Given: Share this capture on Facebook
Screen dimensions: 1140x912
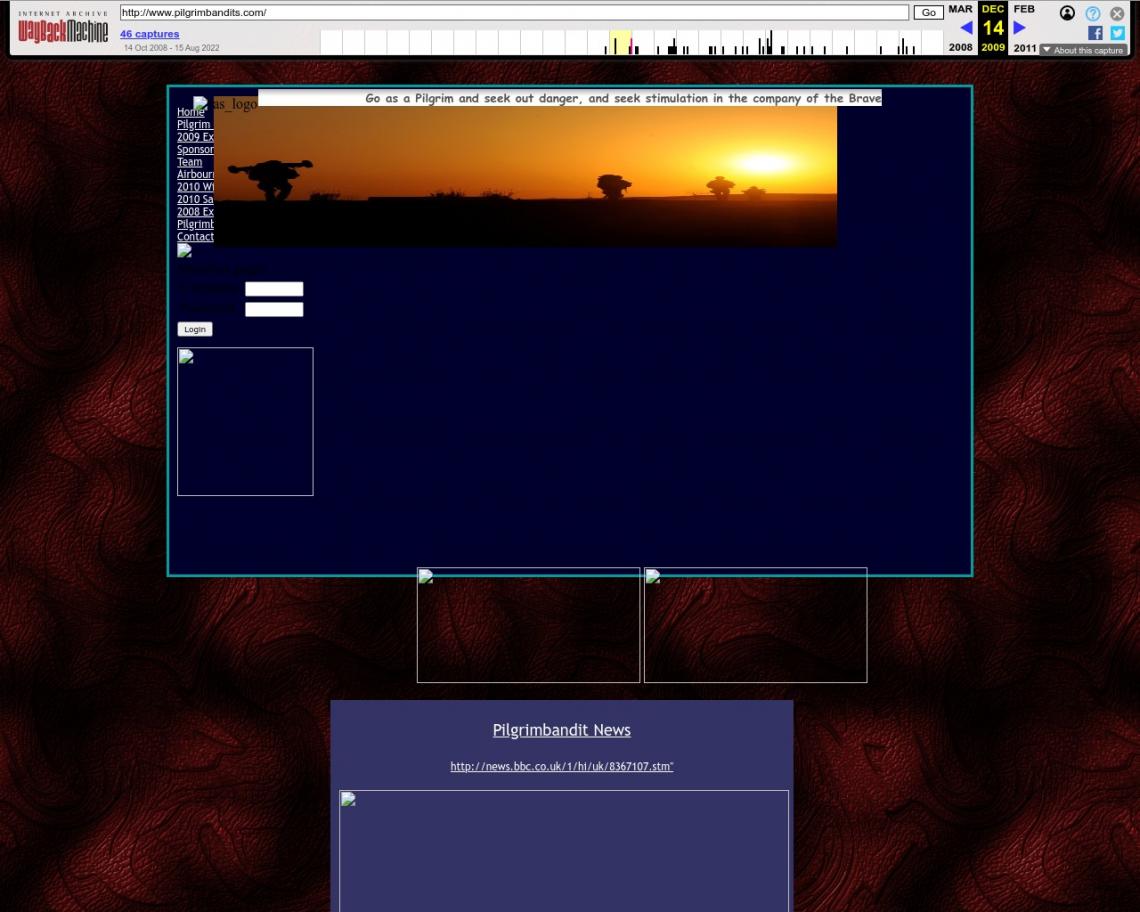Looking at the screenshot, I should 1095,33.
